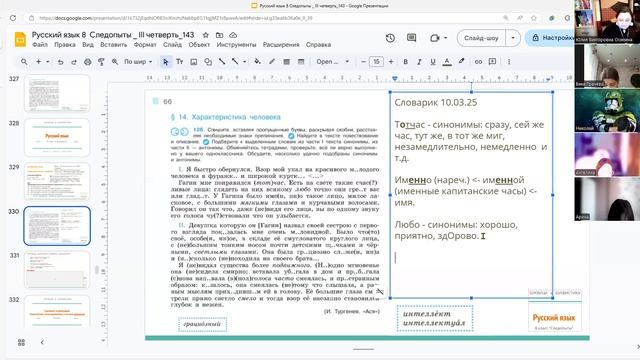Image resolution: width=640 pixels, height=360 pixels.
Task: Open the Справка menu
Action: click(318, 45)
